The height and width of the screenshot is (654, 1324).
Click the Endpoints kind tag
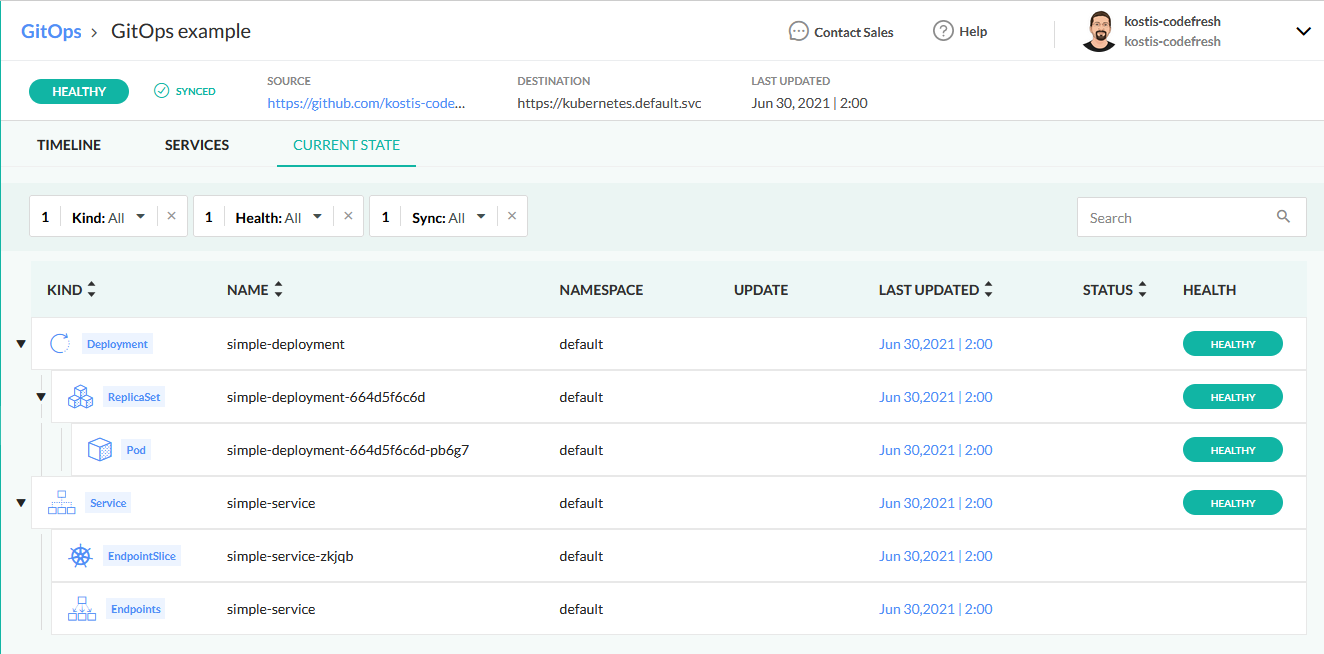135,609
